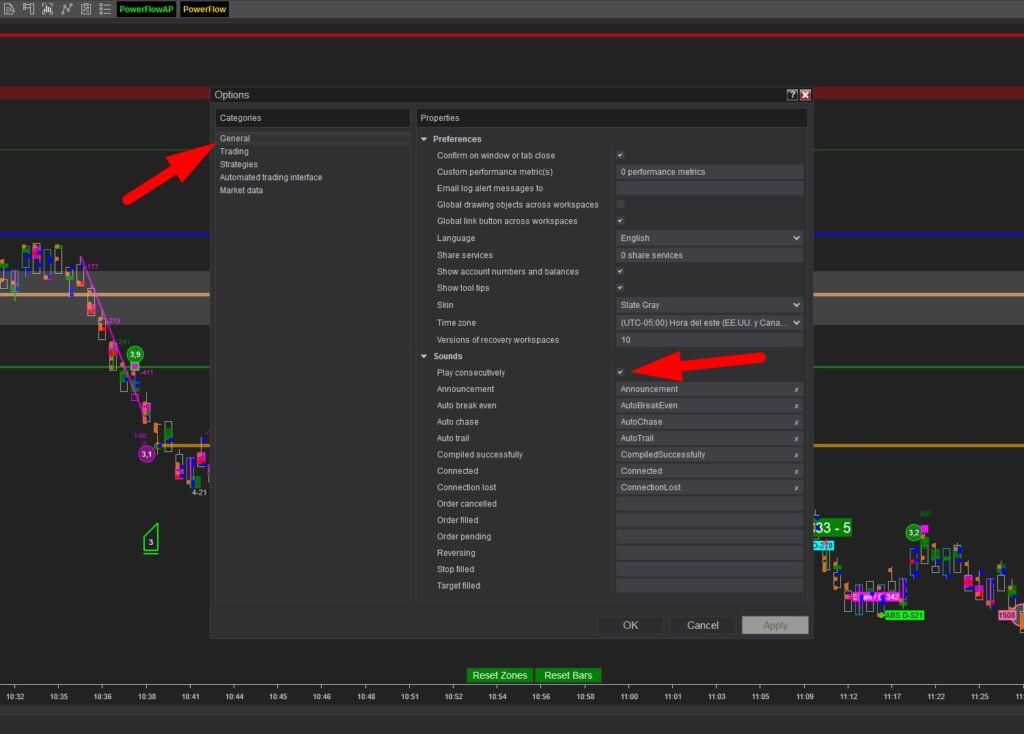
Task: Open the instrument list toolbar icon
Action: point(105,9)
